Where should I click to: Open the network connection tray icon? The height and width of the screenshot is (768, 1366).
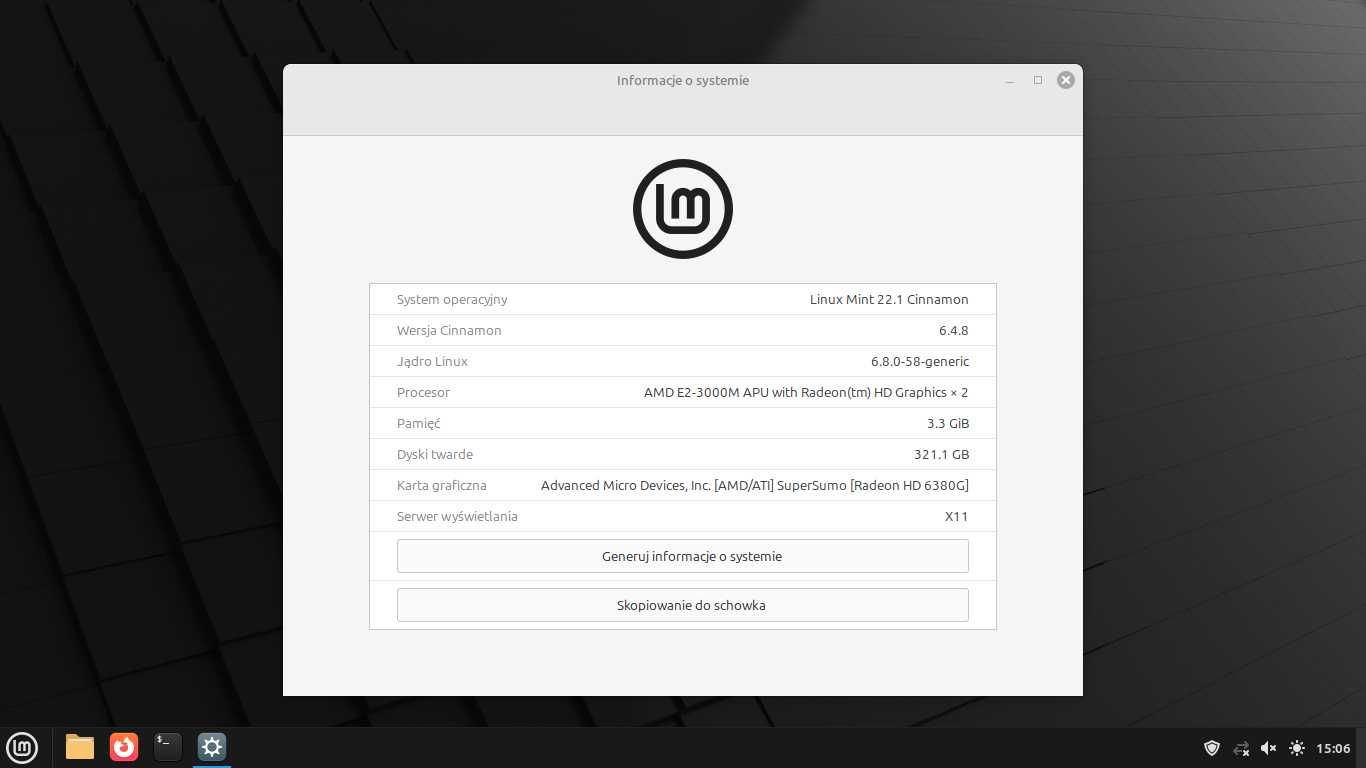[x=1241, y=748]
